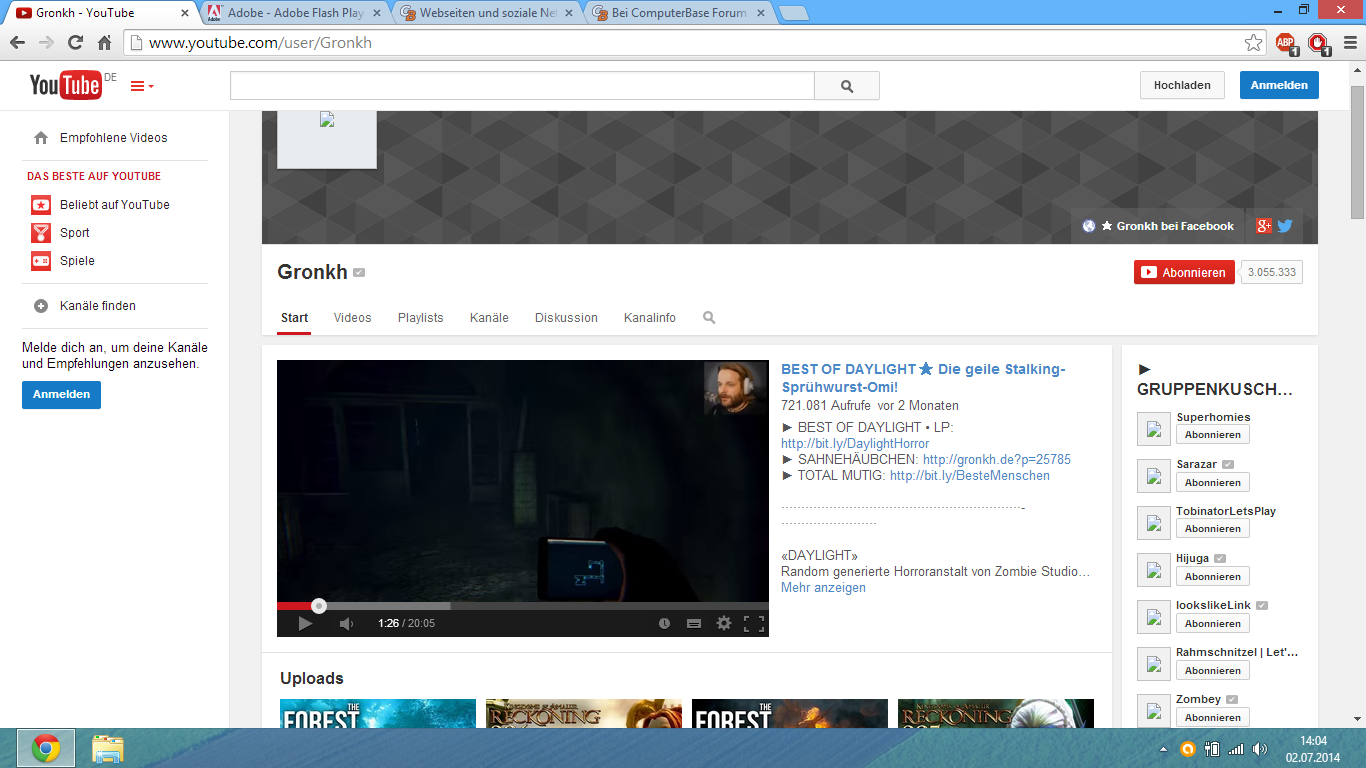Subscribe to lookslikeLink channel
1366x768 pixels.
point(1212,623)
